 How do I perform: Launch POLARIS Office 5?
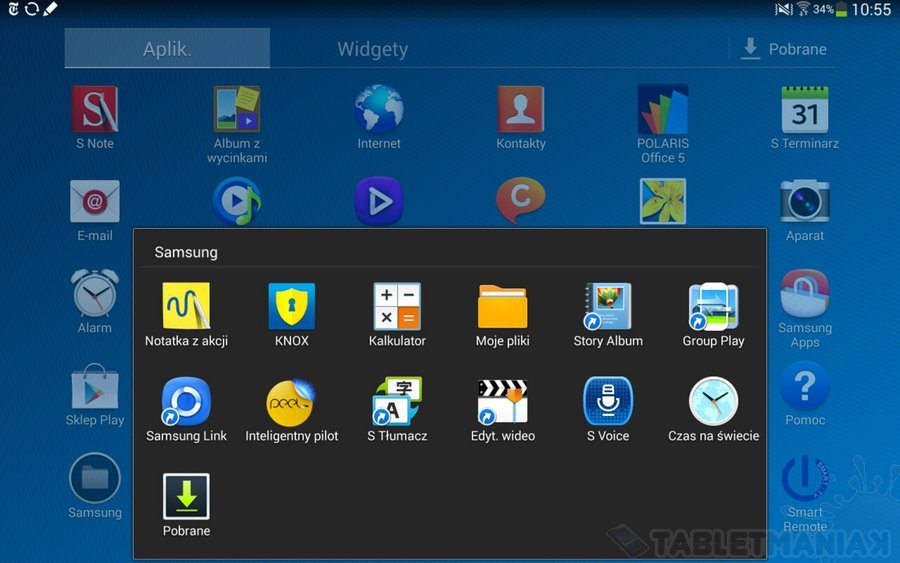[663, 109]
